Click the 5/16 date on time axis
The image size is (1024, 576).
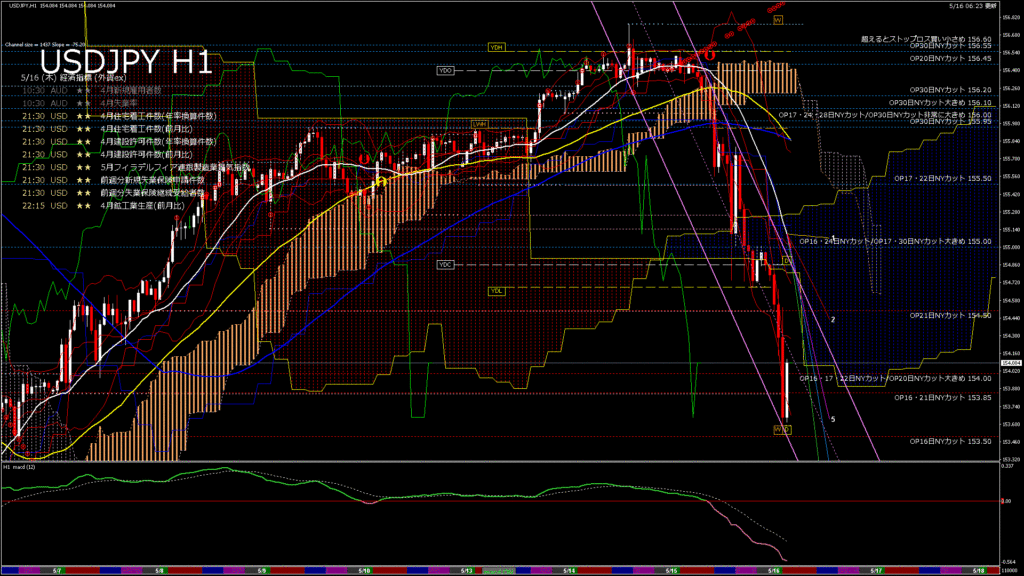tap(774, 570)
